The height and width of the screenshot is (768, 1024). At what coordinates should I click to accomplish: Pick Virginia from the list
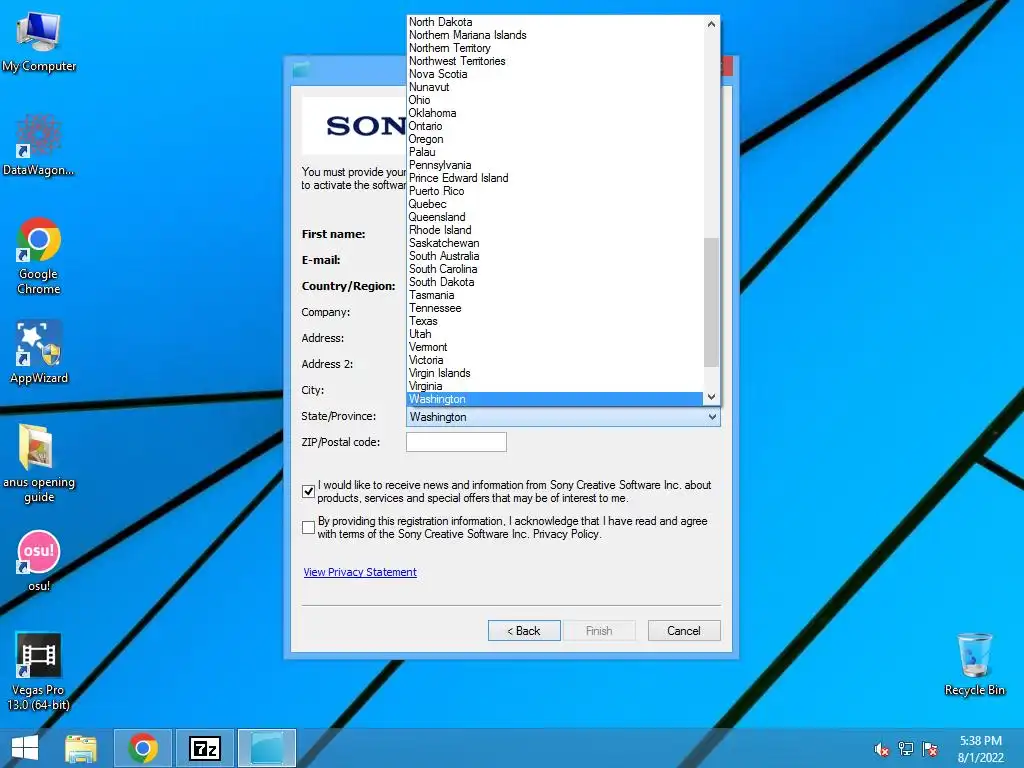(x=555, y=386)
